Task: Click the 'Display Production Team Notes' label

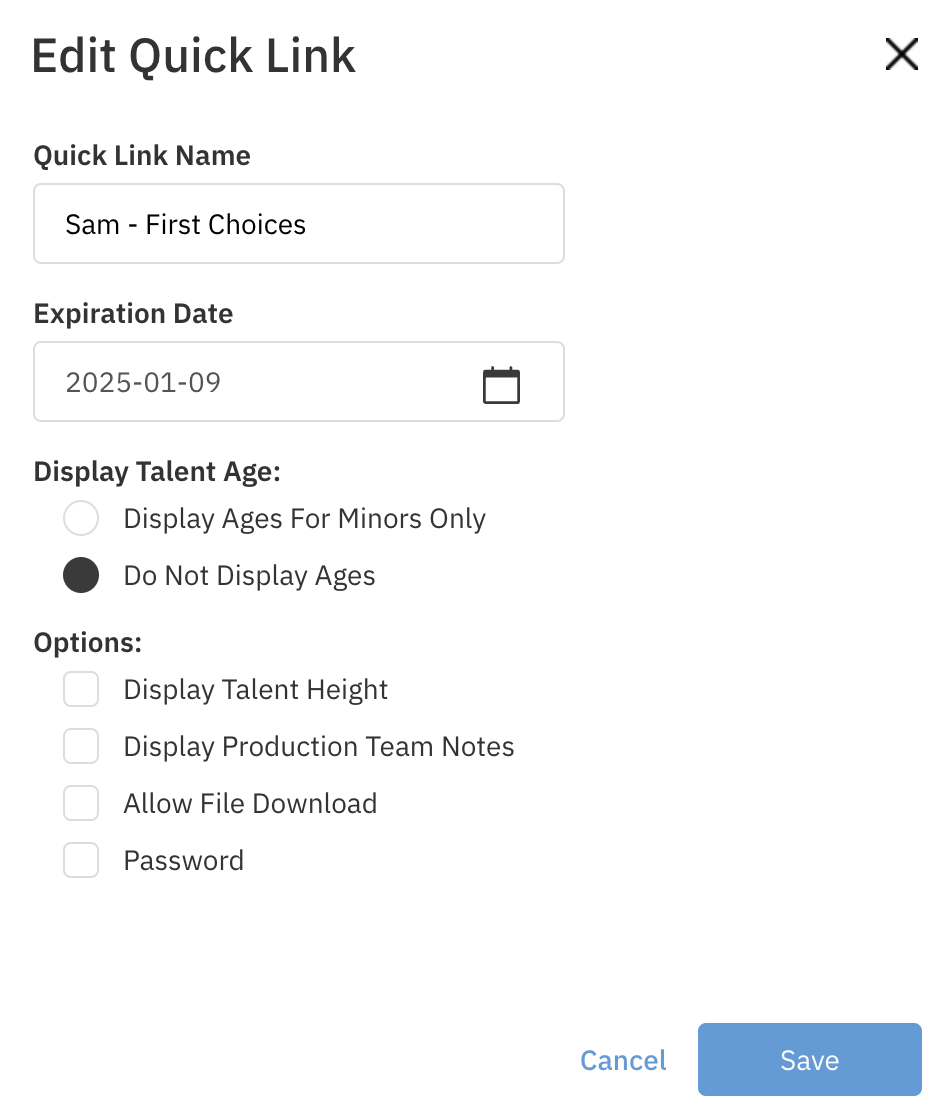Action: (x=318, y=747)
